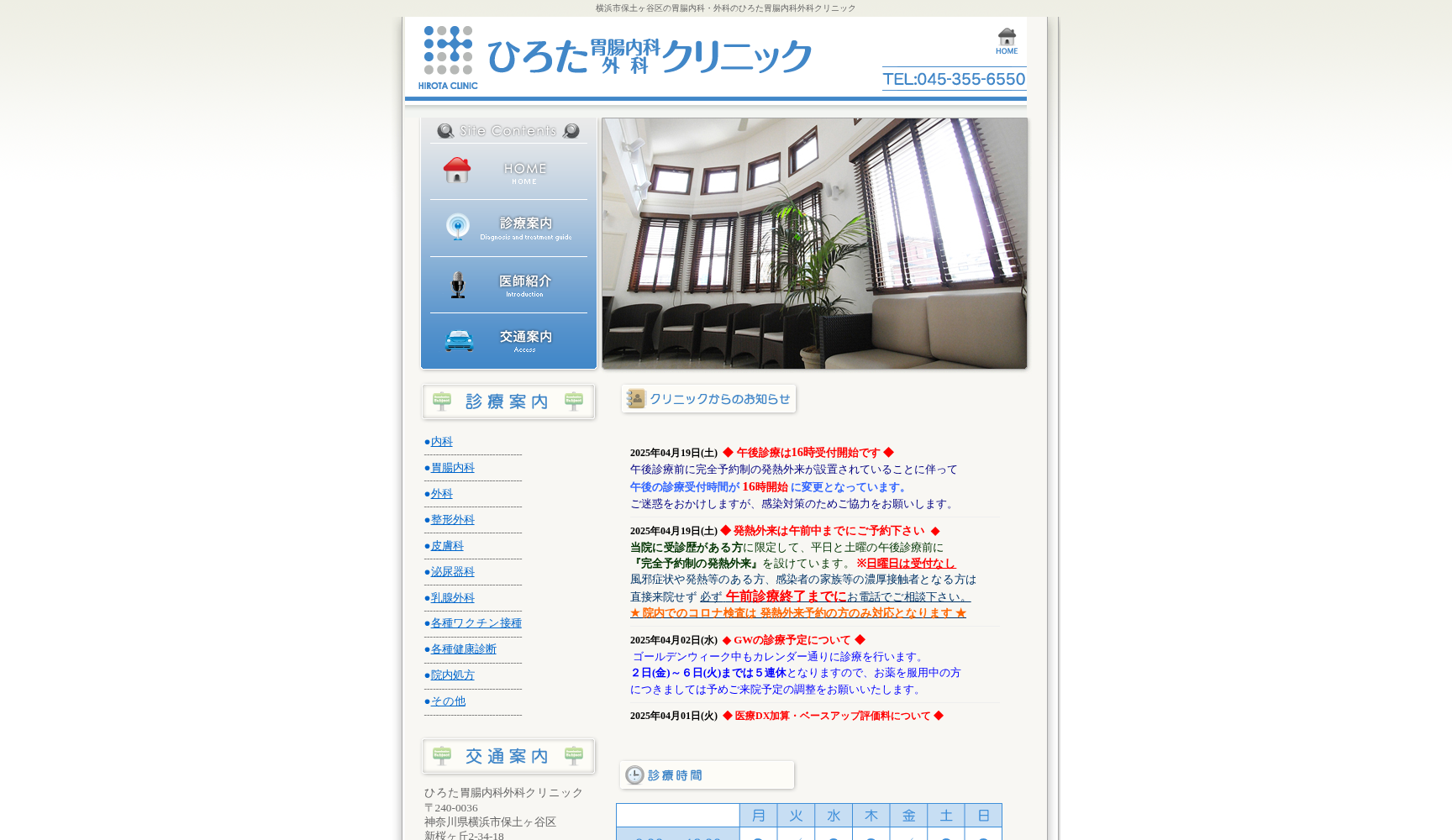Click the notebook icon beside クリニックからのお知らせ
This screenshot has width=1452, height=840.
[x=635, y=398]
